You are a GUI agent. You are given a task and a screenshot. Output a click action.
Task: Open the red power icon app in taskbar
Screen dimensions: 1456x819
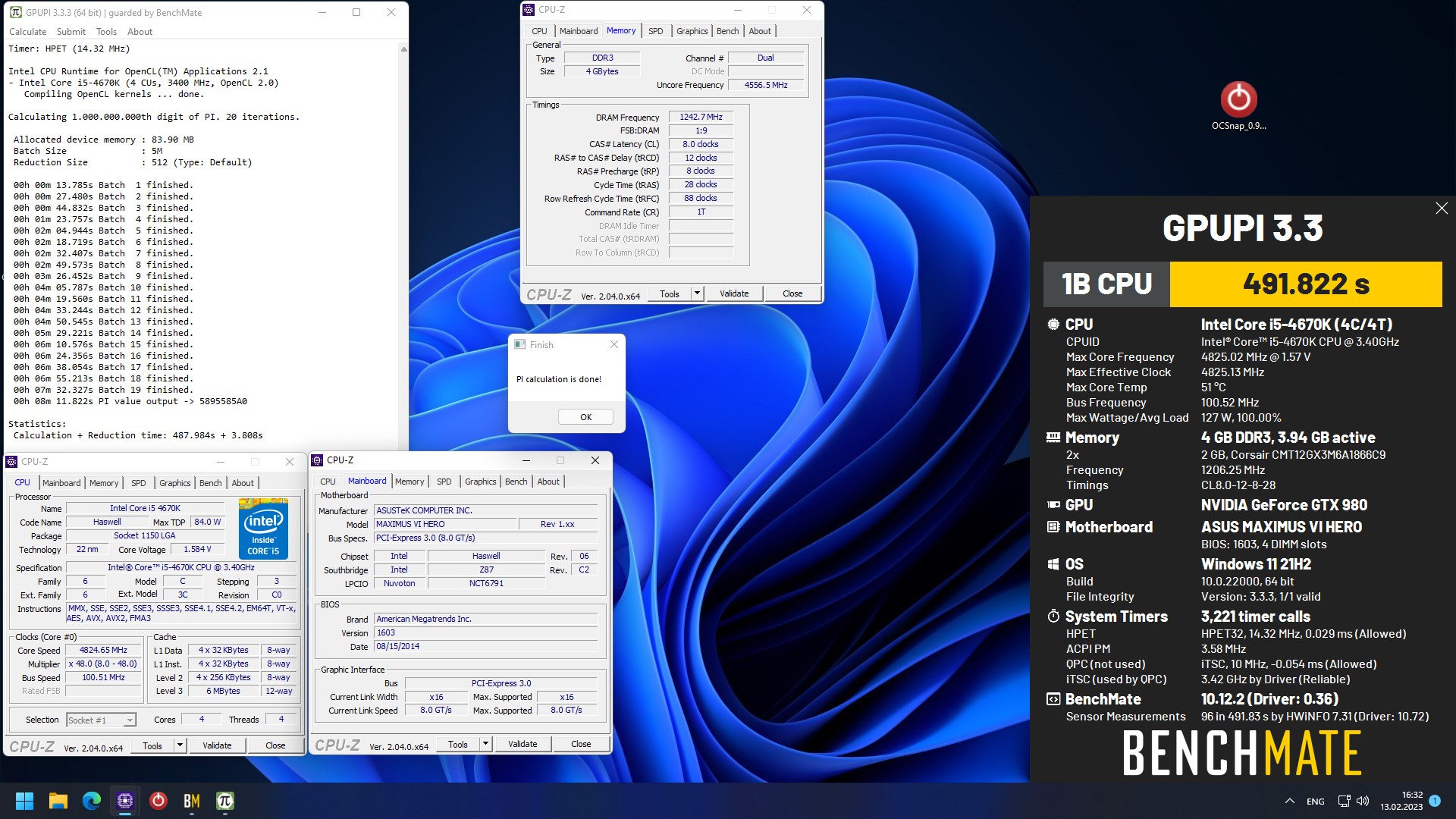[x=158, y=801]
